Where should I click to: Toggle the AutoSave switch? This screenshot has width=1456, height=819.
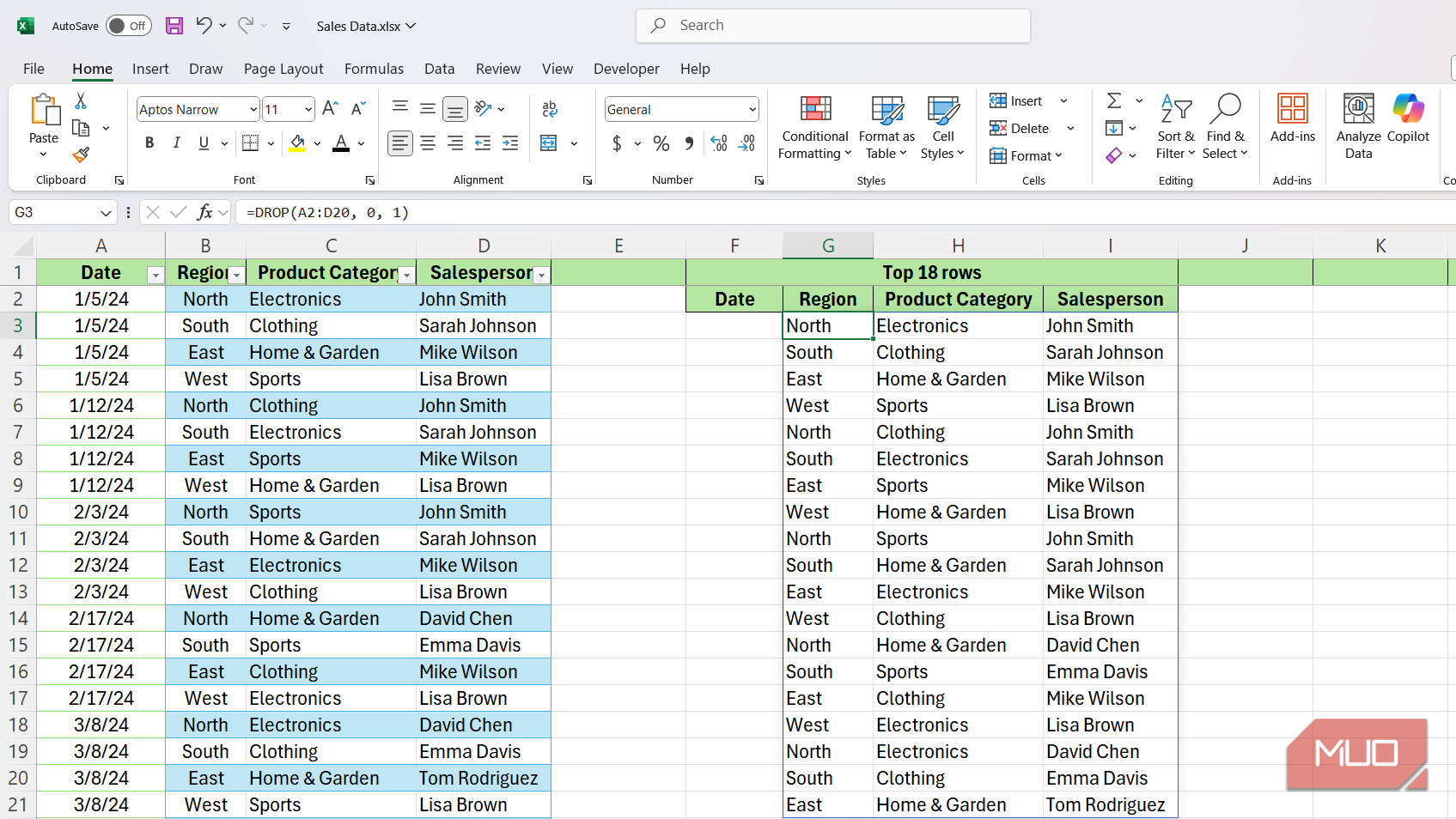click(129, 26)
